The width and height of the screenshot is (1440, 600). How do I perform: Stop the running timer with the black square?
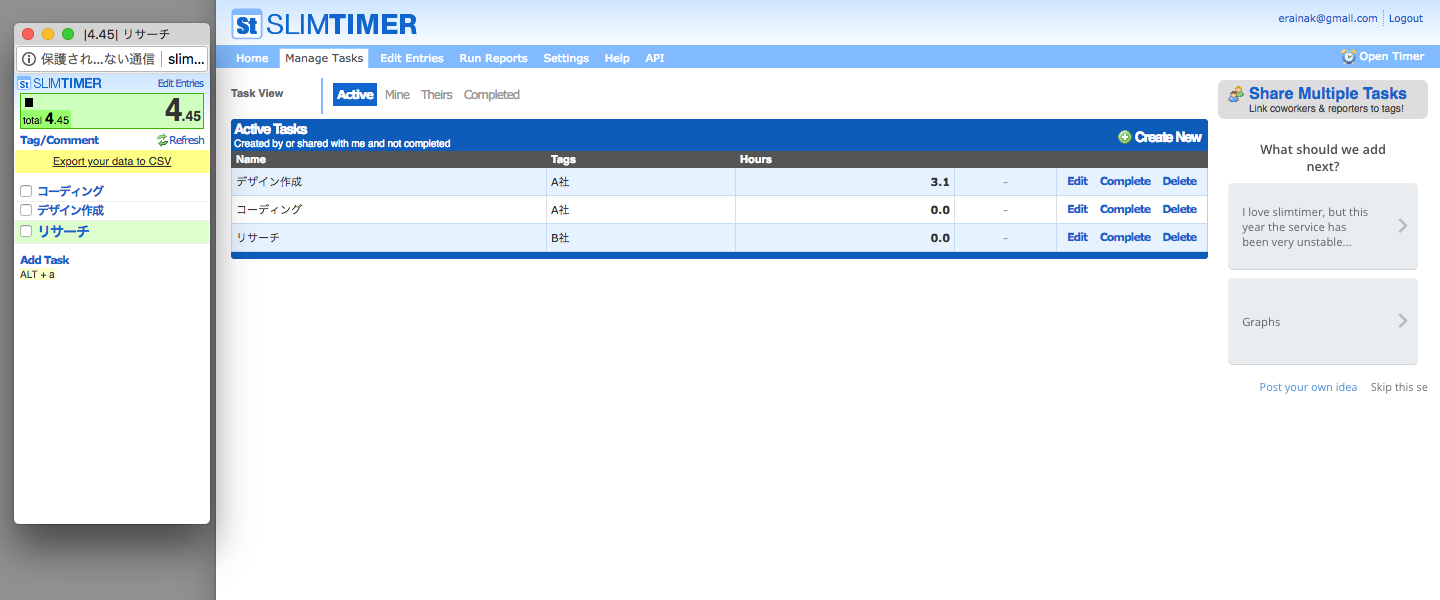pyautogui.click(x=29, y=102)
